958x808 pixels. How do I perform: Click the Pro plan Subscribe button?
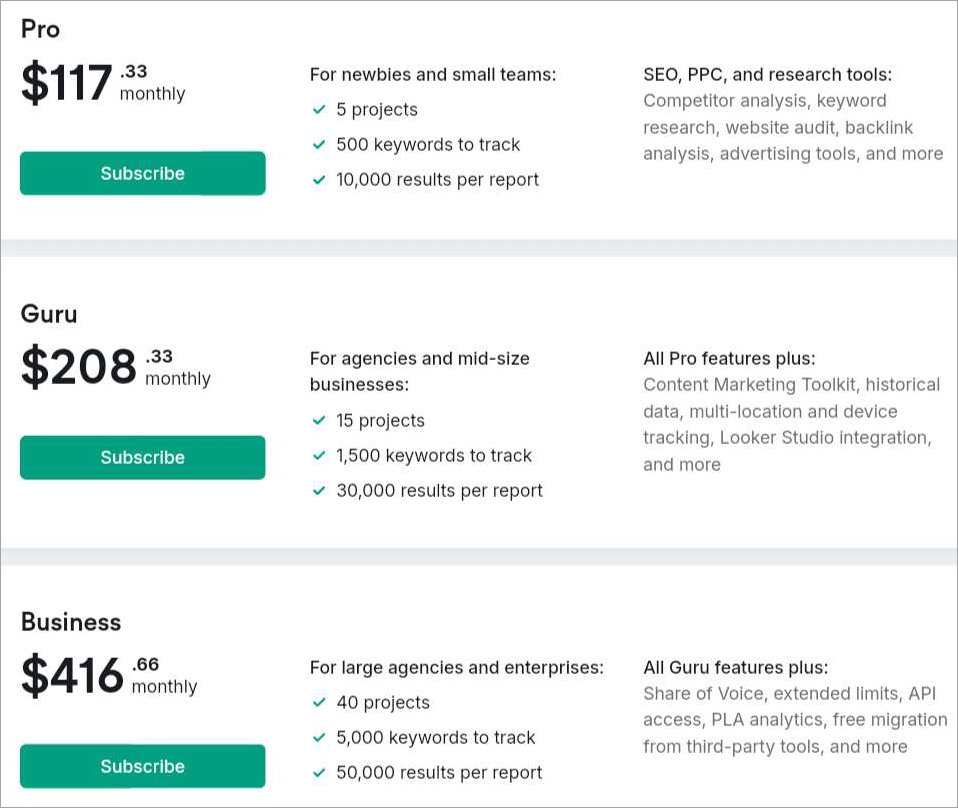[142, 173]
